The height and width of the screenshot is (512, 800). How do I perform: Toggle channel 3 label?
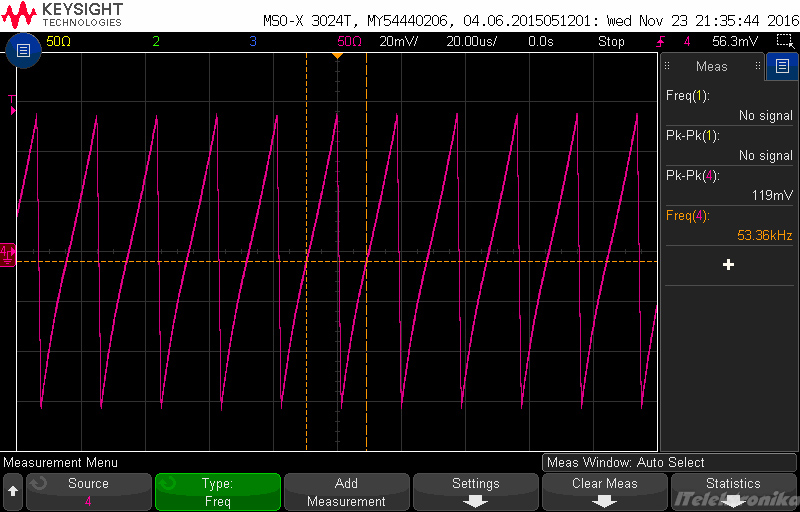point(253,42)
